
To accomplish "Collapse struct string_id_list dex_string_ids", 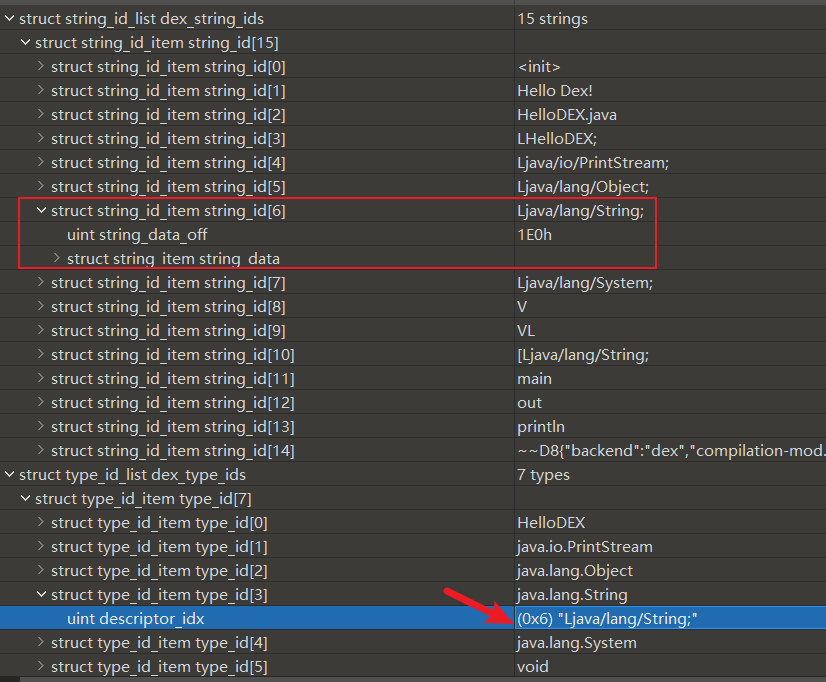I will 9,18.
